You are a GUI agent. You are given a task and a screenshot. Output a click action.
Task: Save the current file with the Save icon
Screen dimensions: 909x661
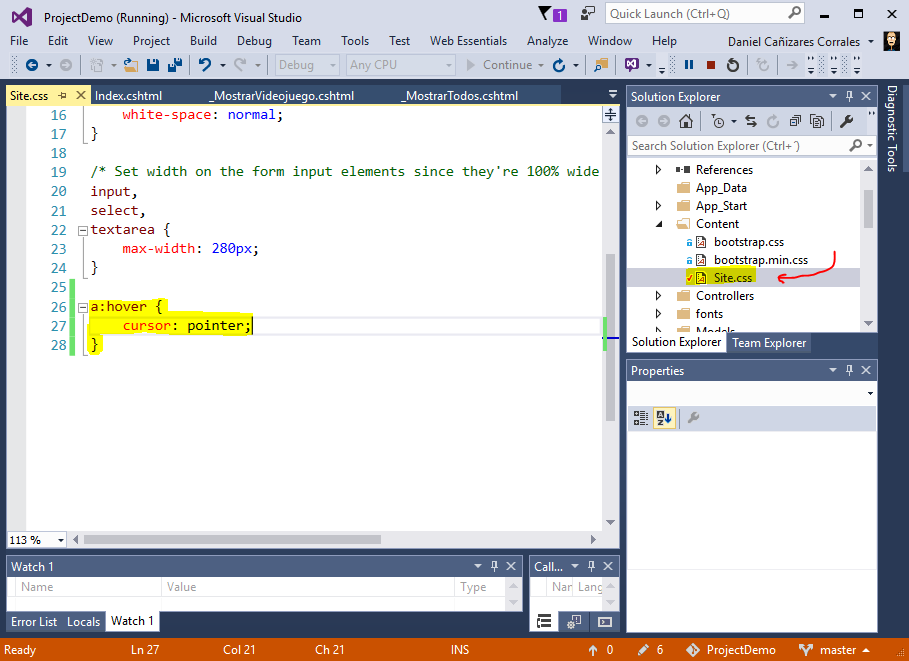click(153, 65)
